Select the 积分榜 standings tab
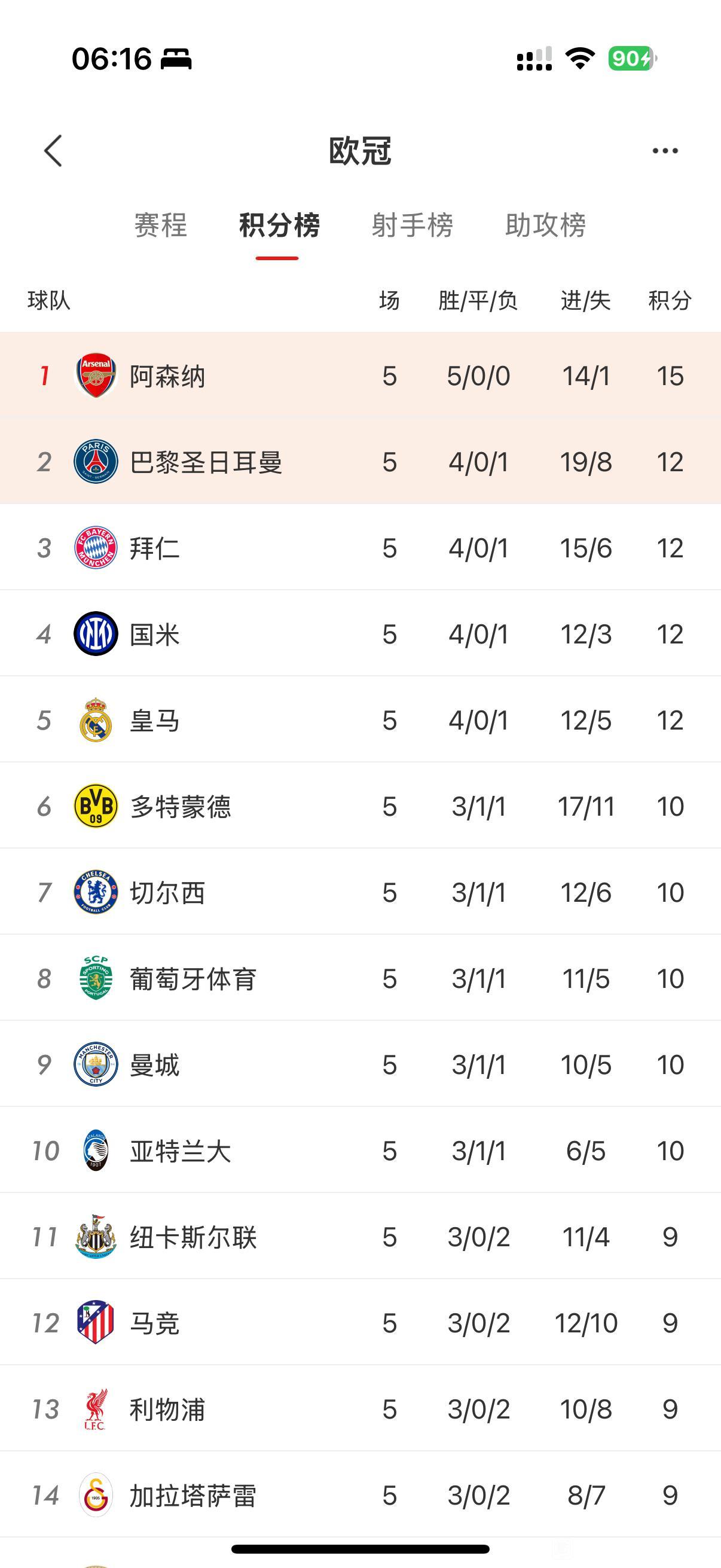Image resolution: width=721 pixels, height=1568 pixels. pyautogui.click(x=279, y=225)
